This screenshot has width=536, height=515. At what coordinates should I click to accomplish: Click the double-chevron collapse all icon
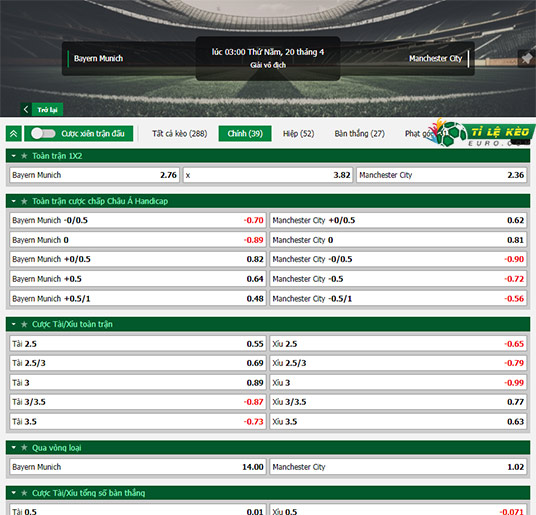[x=14, y=134]
